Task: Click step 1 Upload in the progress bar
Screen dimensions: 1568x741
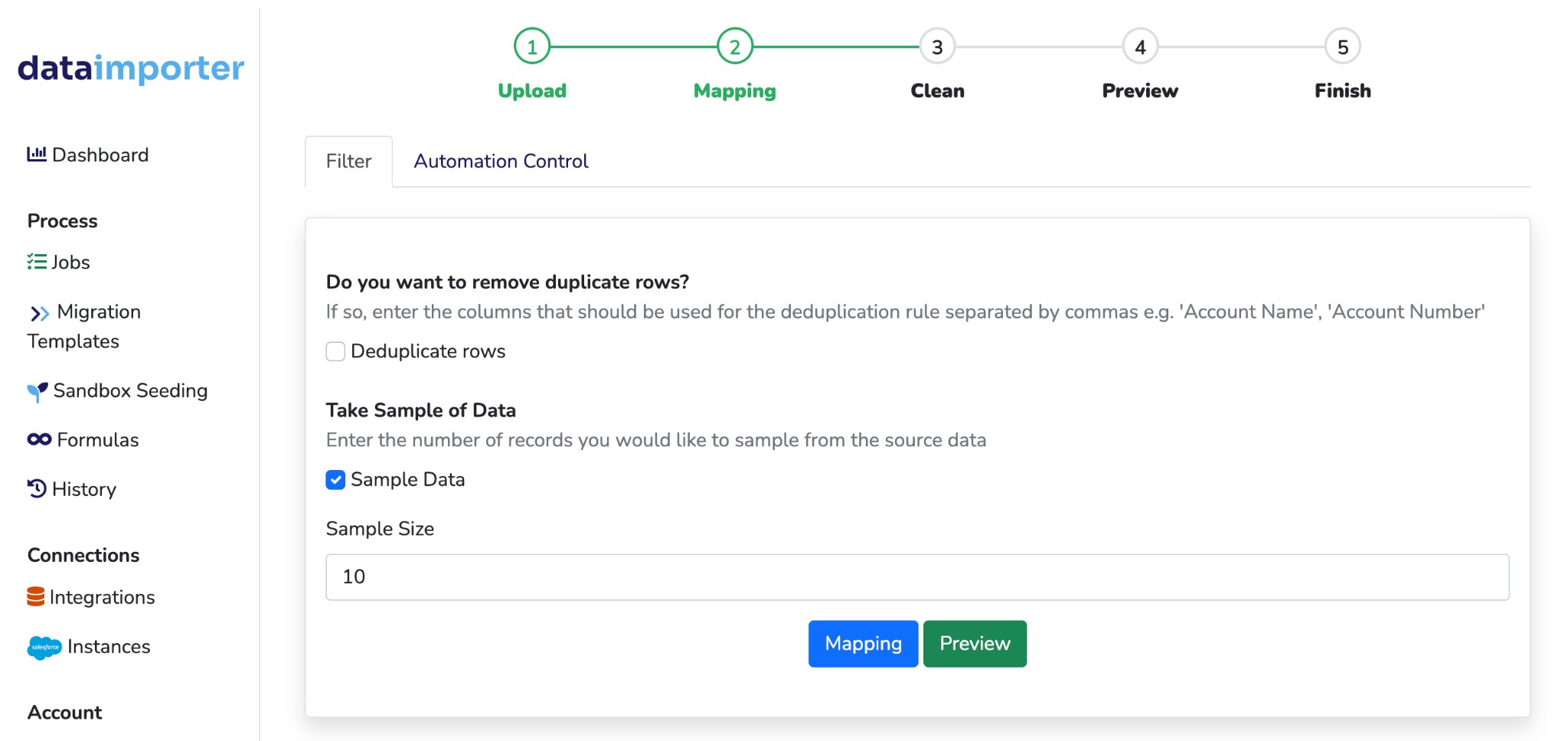Action: [531, 47]
